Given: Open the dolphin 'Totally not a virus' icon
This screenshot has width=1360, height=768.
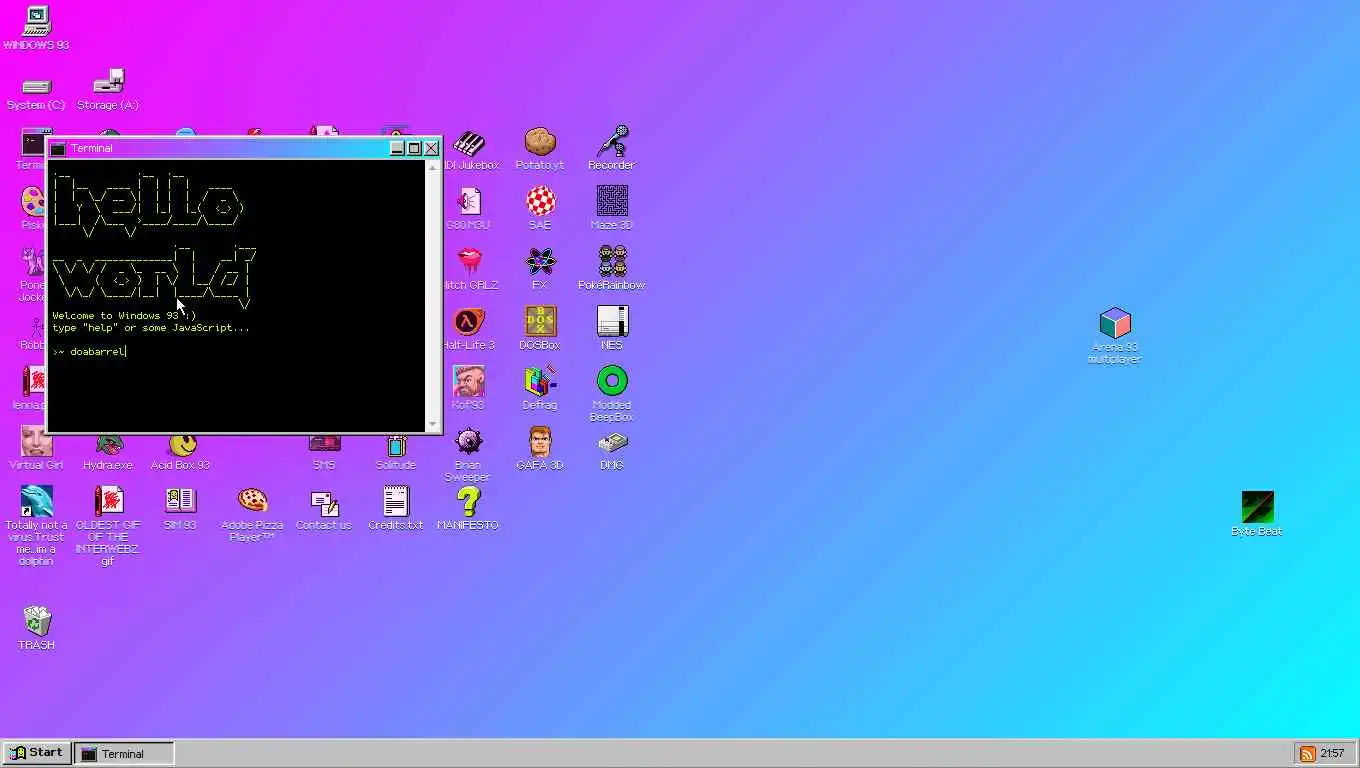Looking at the screenshot, I should [x=36, y=502].
